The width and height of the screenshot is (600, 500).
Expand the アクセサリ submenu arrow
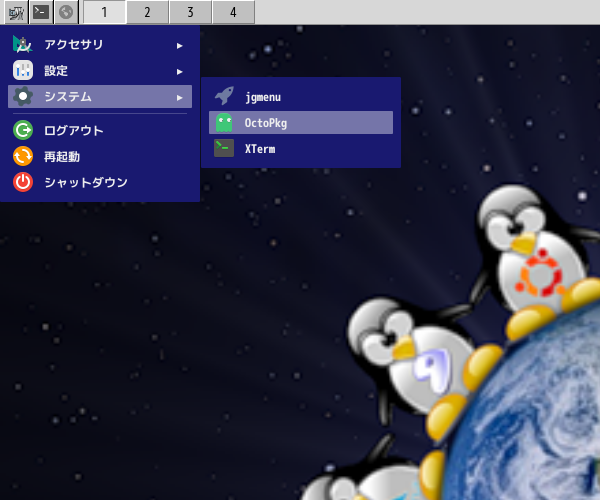(x=179, y=46)
